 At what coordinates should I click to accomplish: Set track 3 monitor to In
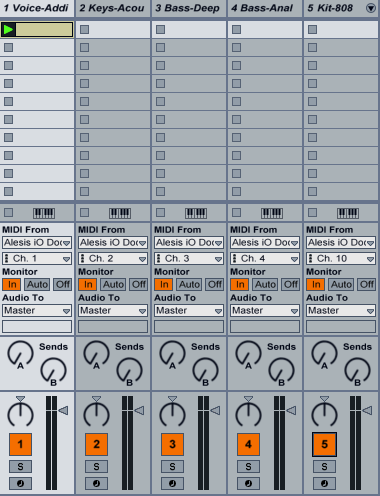[164, 285]
